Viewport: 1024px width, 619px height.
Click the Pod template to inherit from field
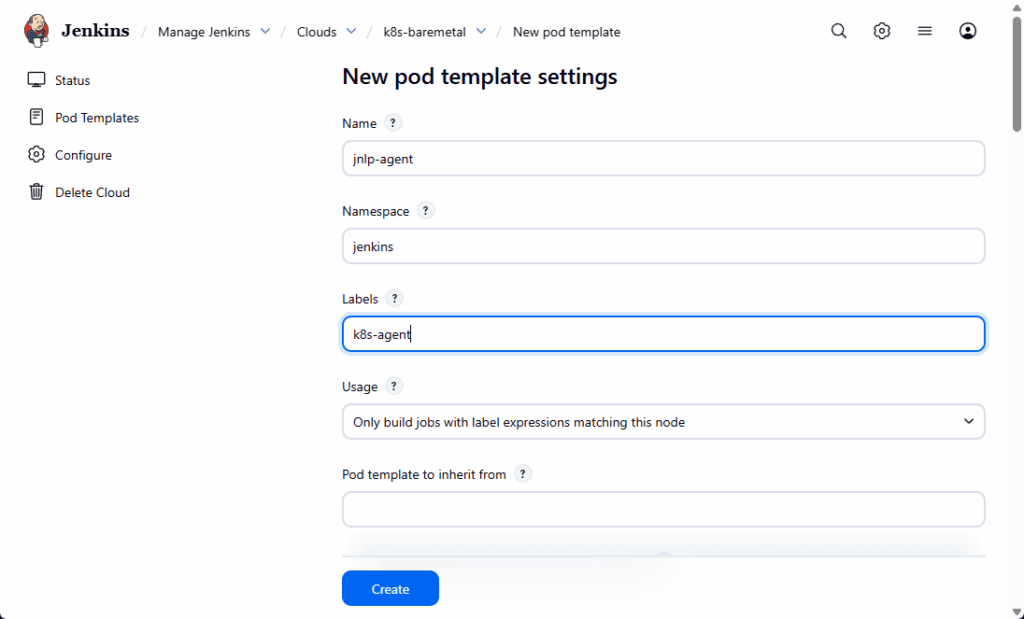pos(663,509)
